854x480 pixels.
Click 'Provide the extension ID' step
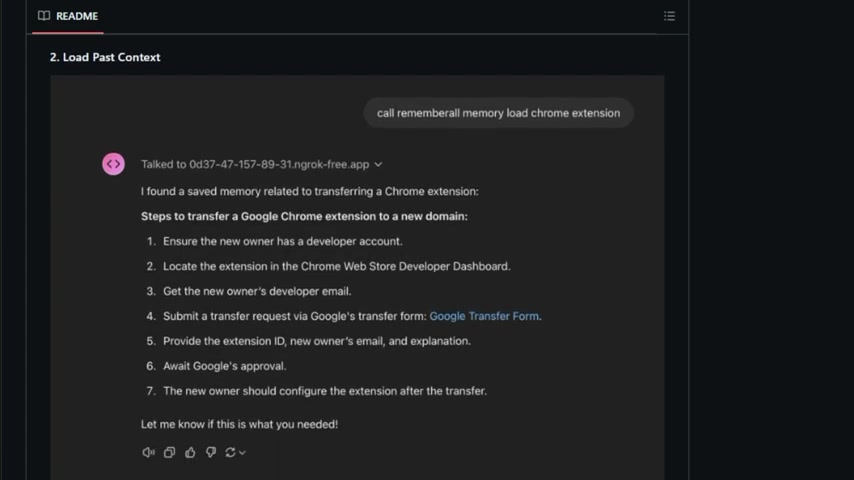click(316, 341)
